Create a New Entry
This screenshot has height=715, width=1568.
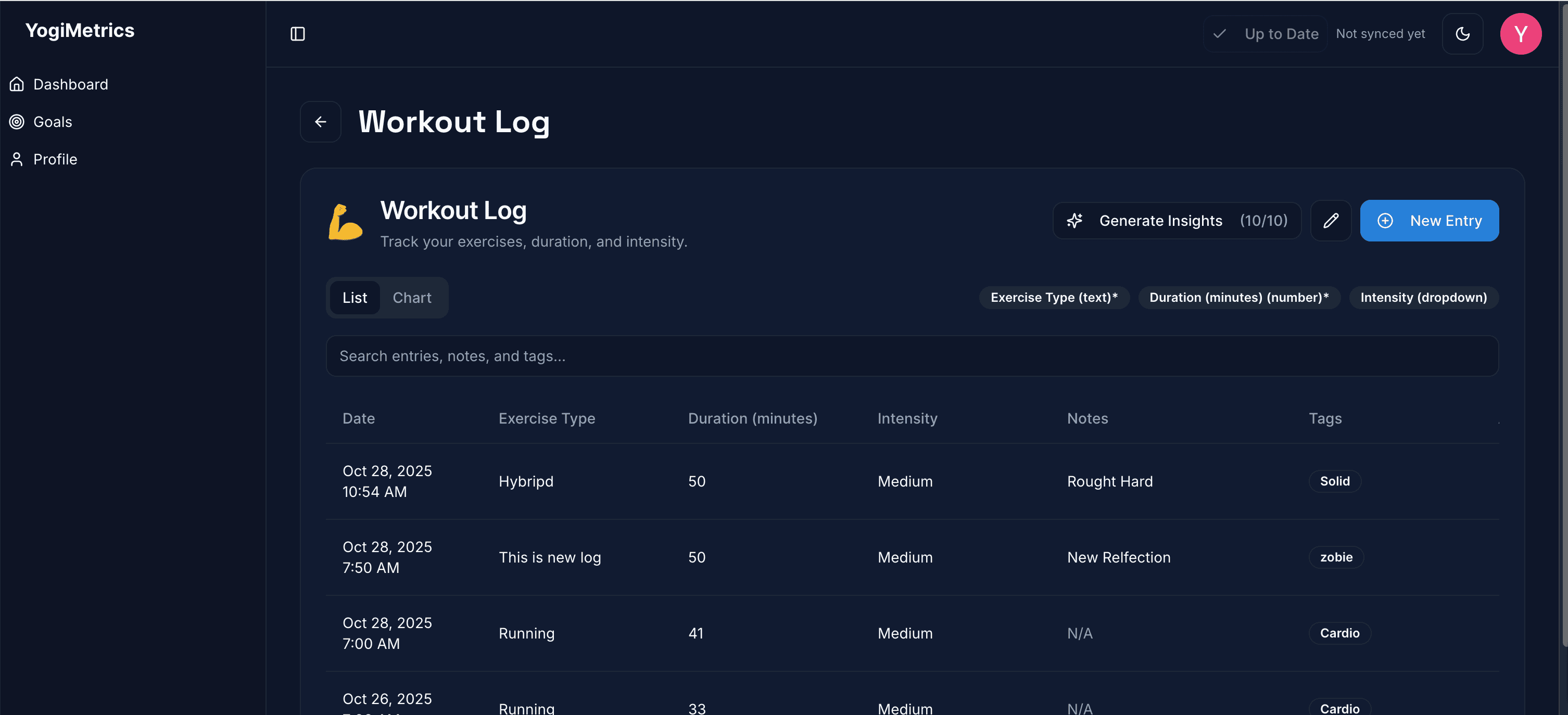(x=1428, y=220)
